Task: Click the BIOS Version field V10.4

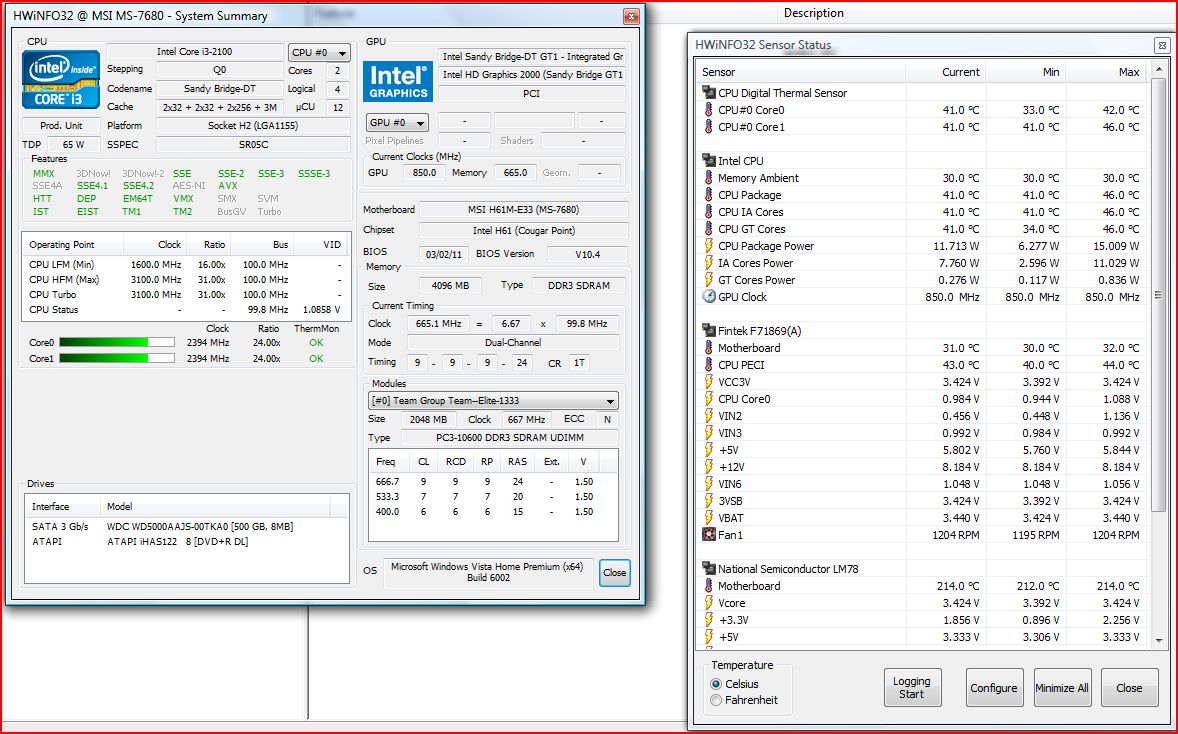Action: pyautogui.click(x=587, y=254)
